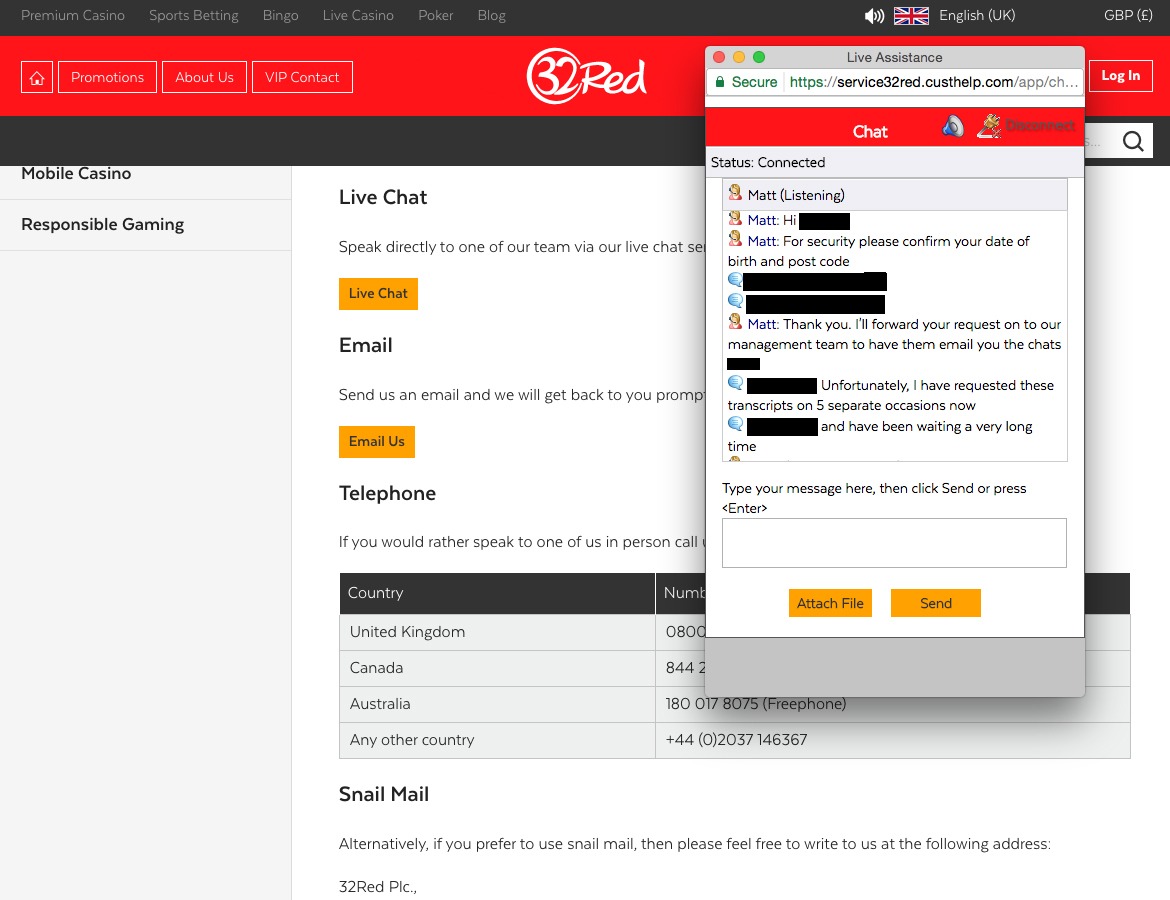Click the Log In button
The width and height of the screenshot is (1170, 900).
1120,76
